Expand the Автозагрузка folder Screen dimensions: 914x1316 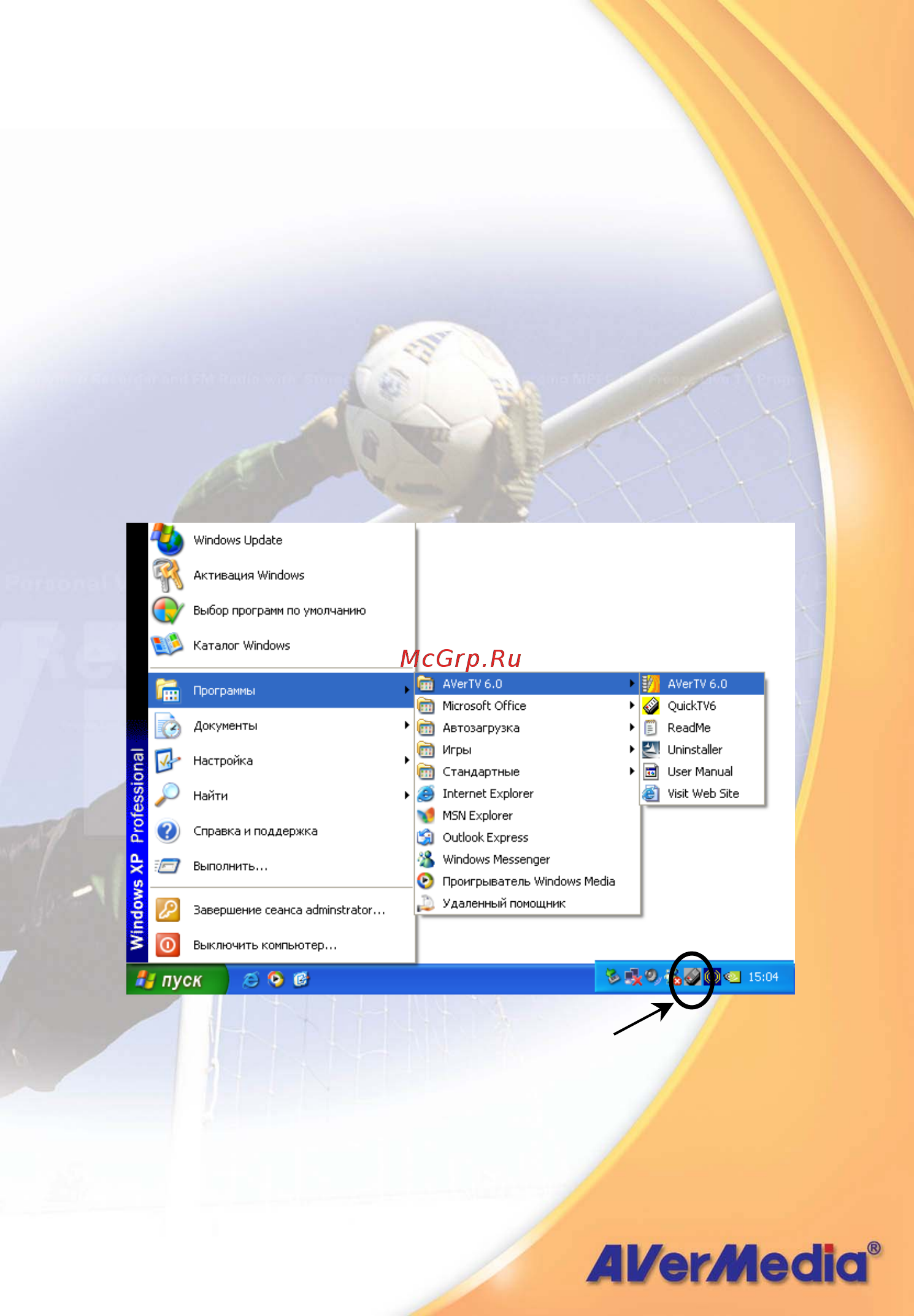tap(527, 728)
